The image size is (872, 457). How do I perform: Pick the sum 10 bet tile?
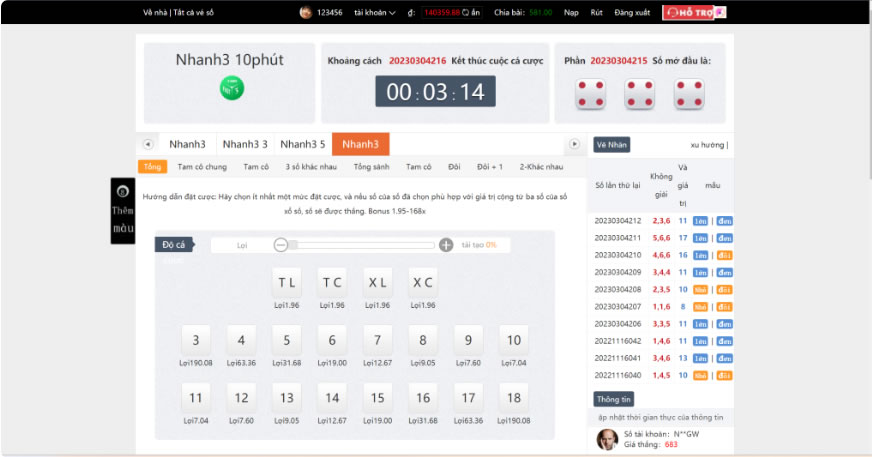(x=514, y=340)
